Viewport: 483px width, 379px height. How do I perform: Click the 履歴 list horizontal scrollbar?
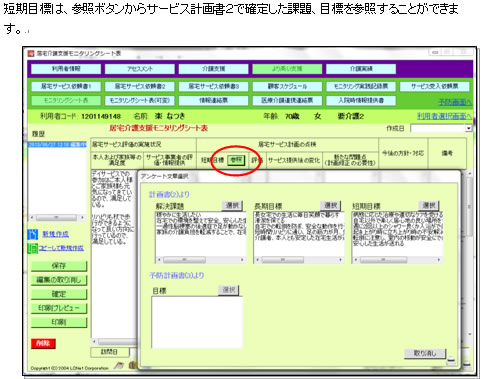tap(57, 218)
